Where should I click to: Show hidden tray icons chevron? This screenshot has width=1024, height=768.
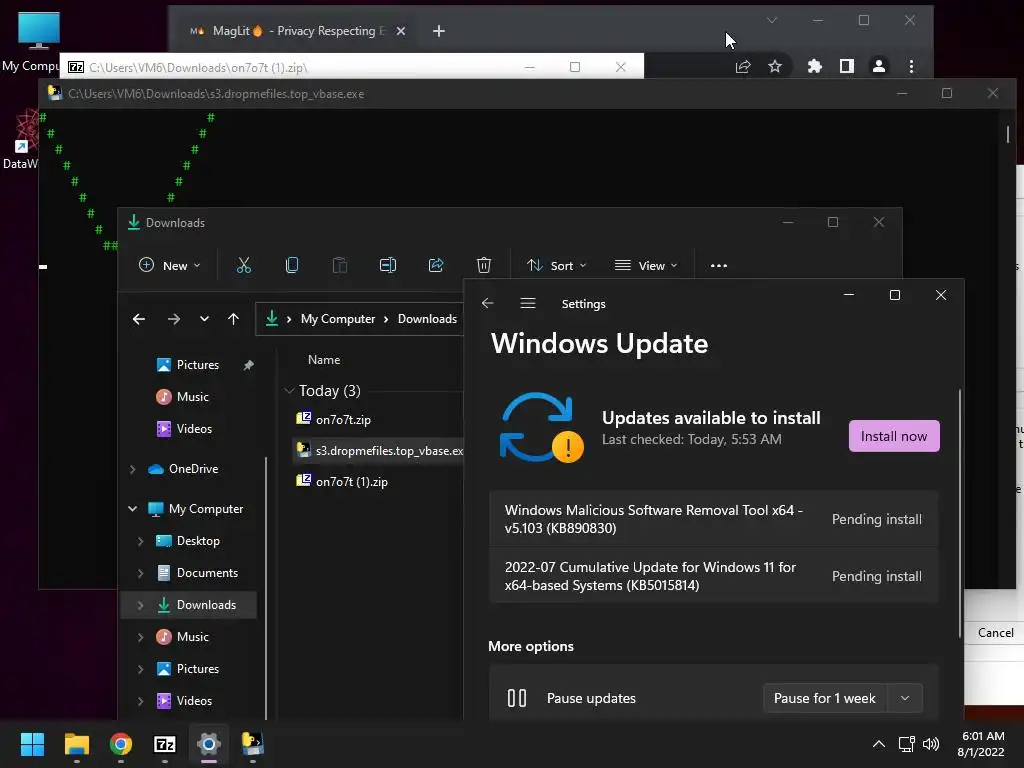(879, 744)
